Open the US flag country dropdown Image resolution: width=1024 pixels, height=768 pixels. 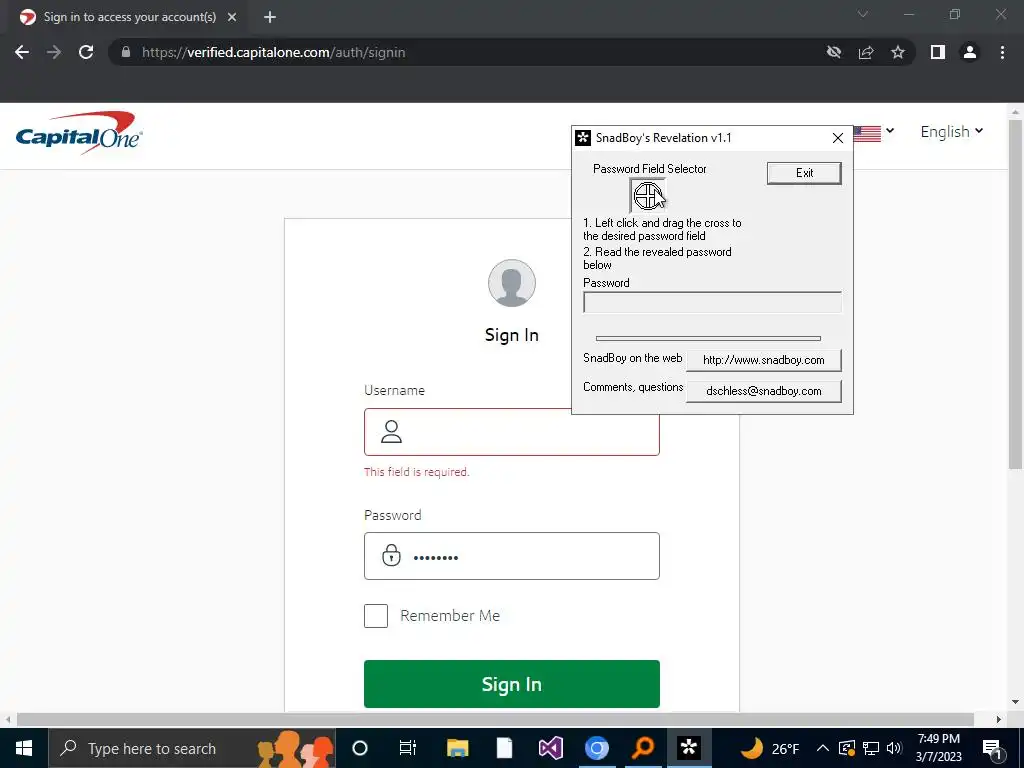[874, 133]
